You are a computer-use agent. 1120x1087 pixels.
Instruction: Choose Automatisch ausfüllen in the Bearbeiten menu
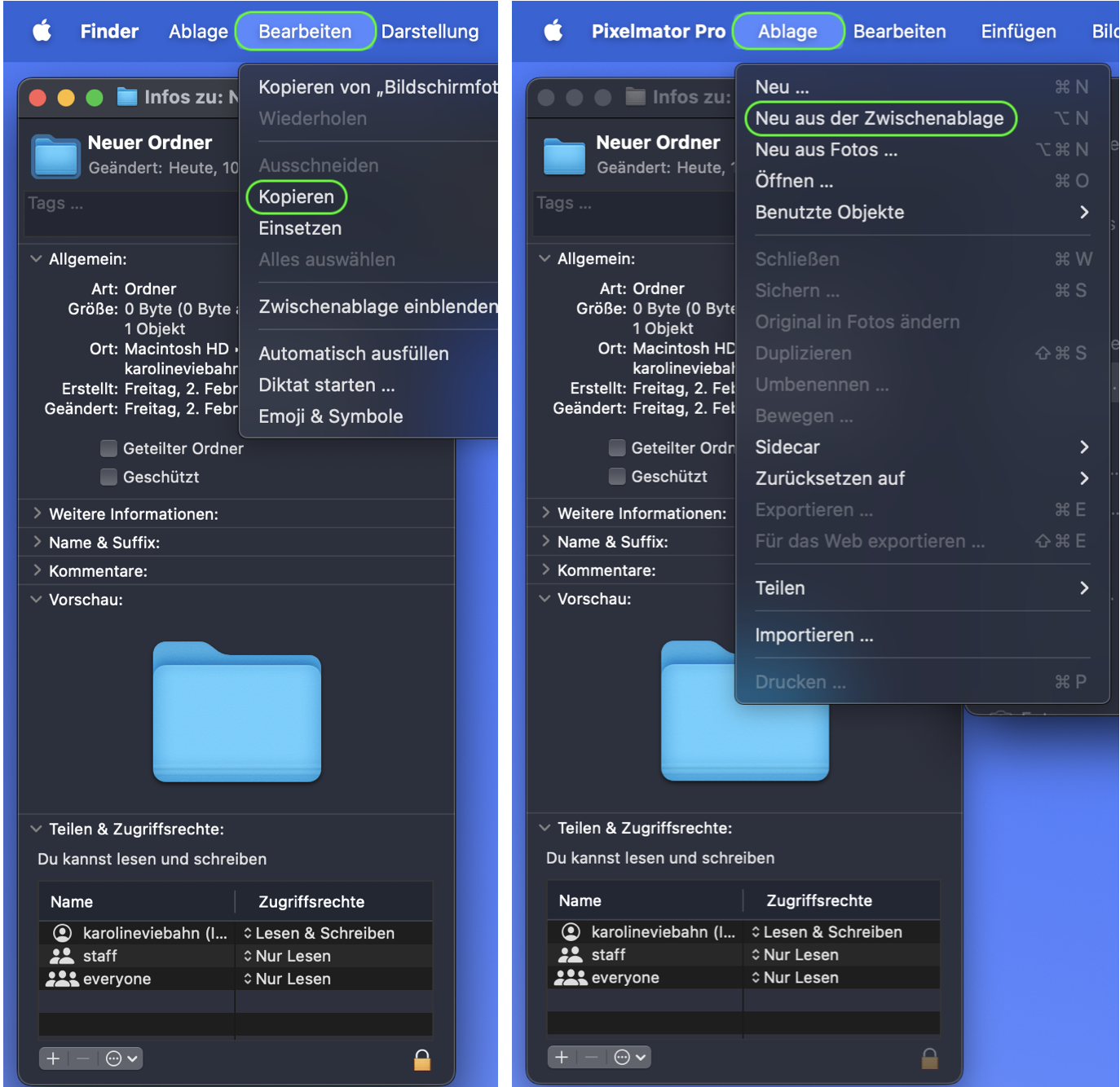(x=354, y=354)
